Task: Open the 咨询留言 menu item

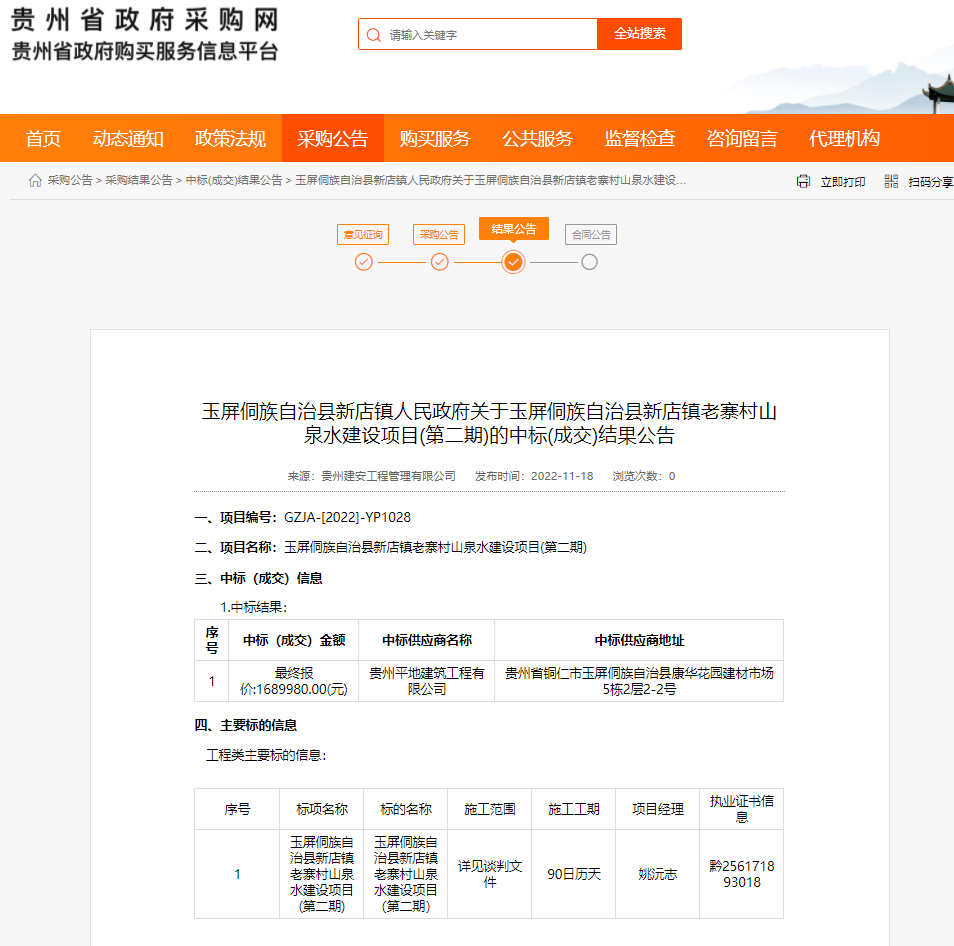Action: pos(742,138)
